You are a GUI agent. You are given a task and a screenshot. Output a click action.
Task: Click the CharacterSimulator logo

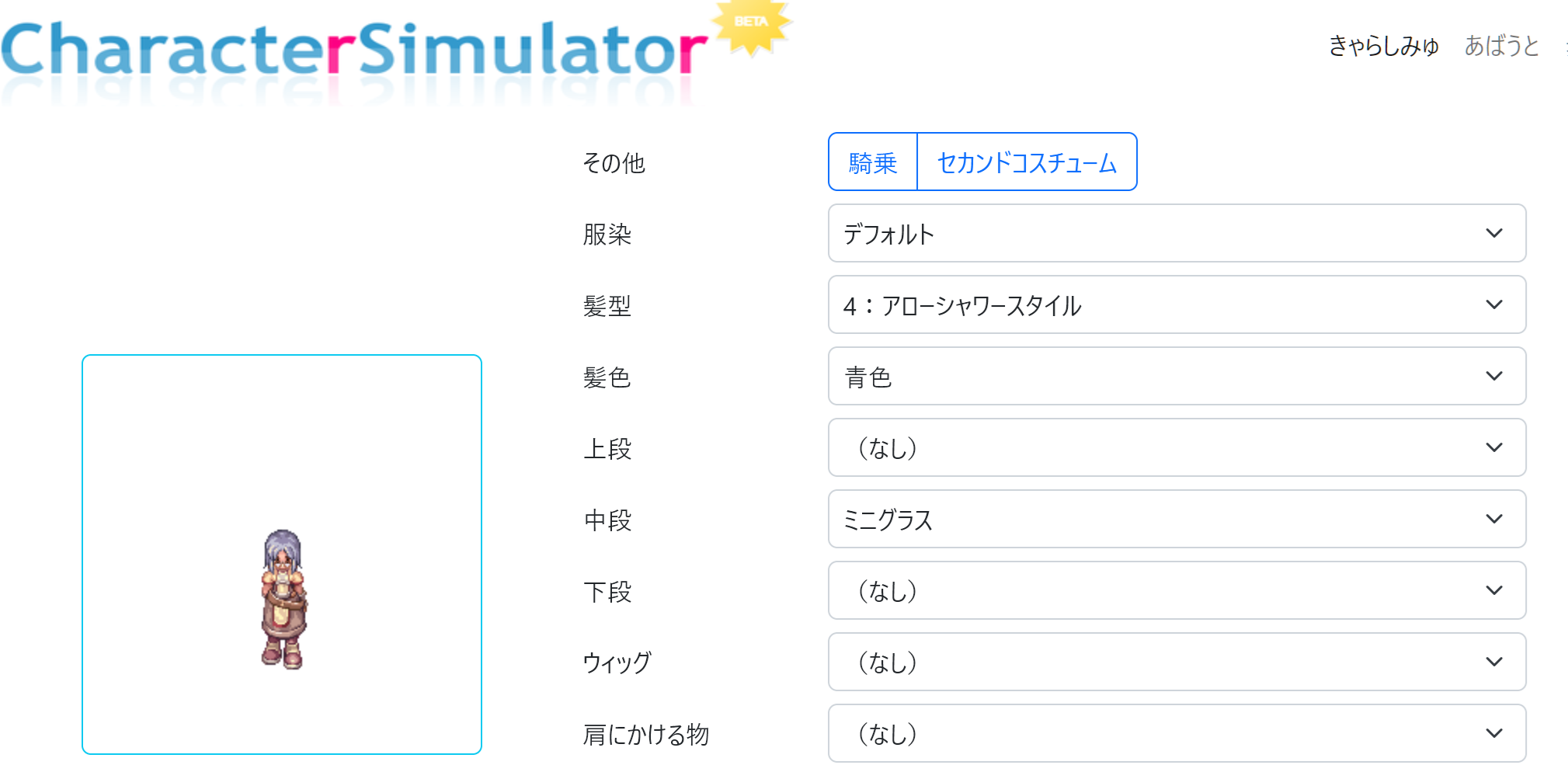[x=353, y=50]
